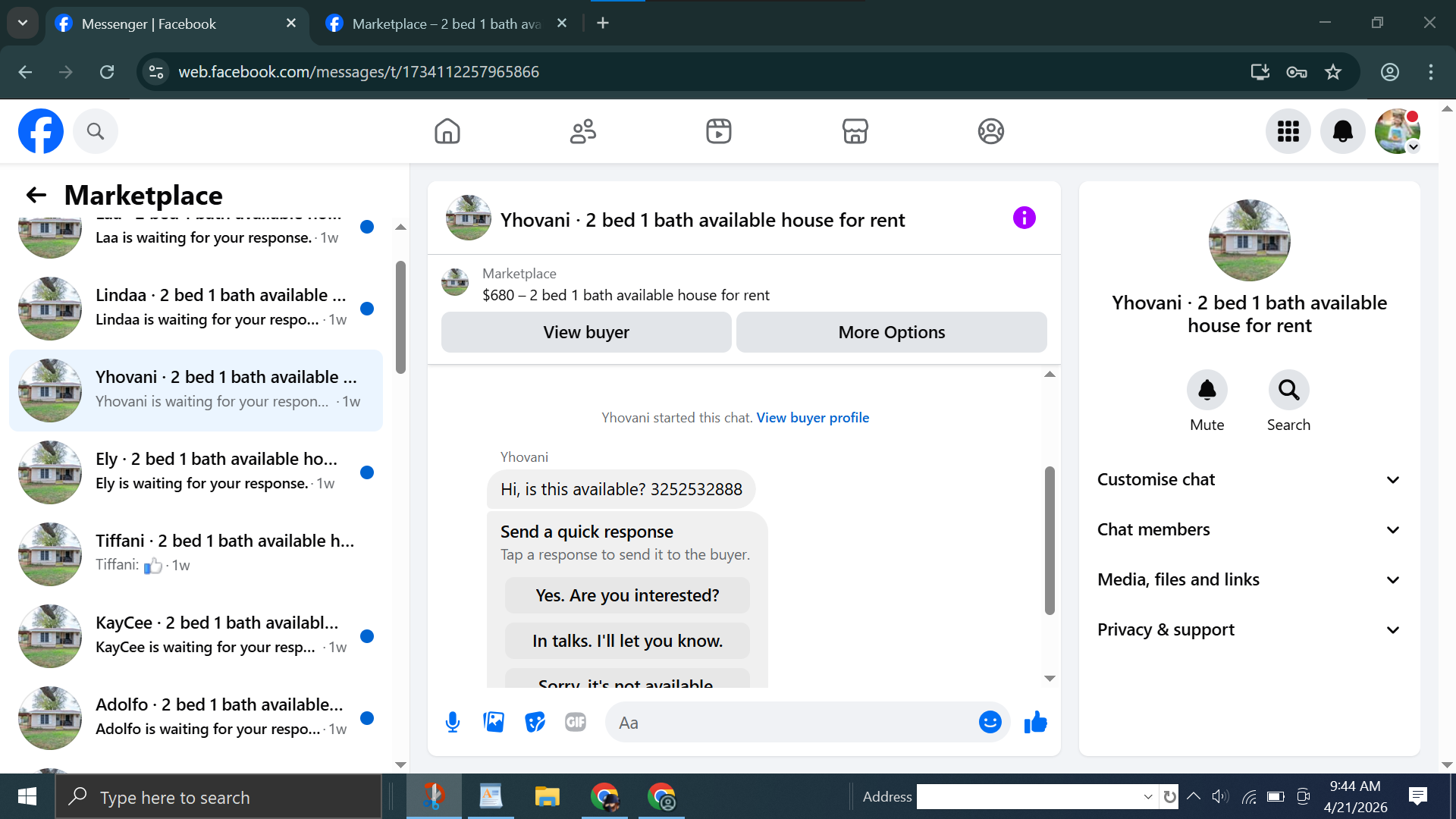Open the notifications bell in header
This screenshot has height=819, width=1456.
(1343, 131)
